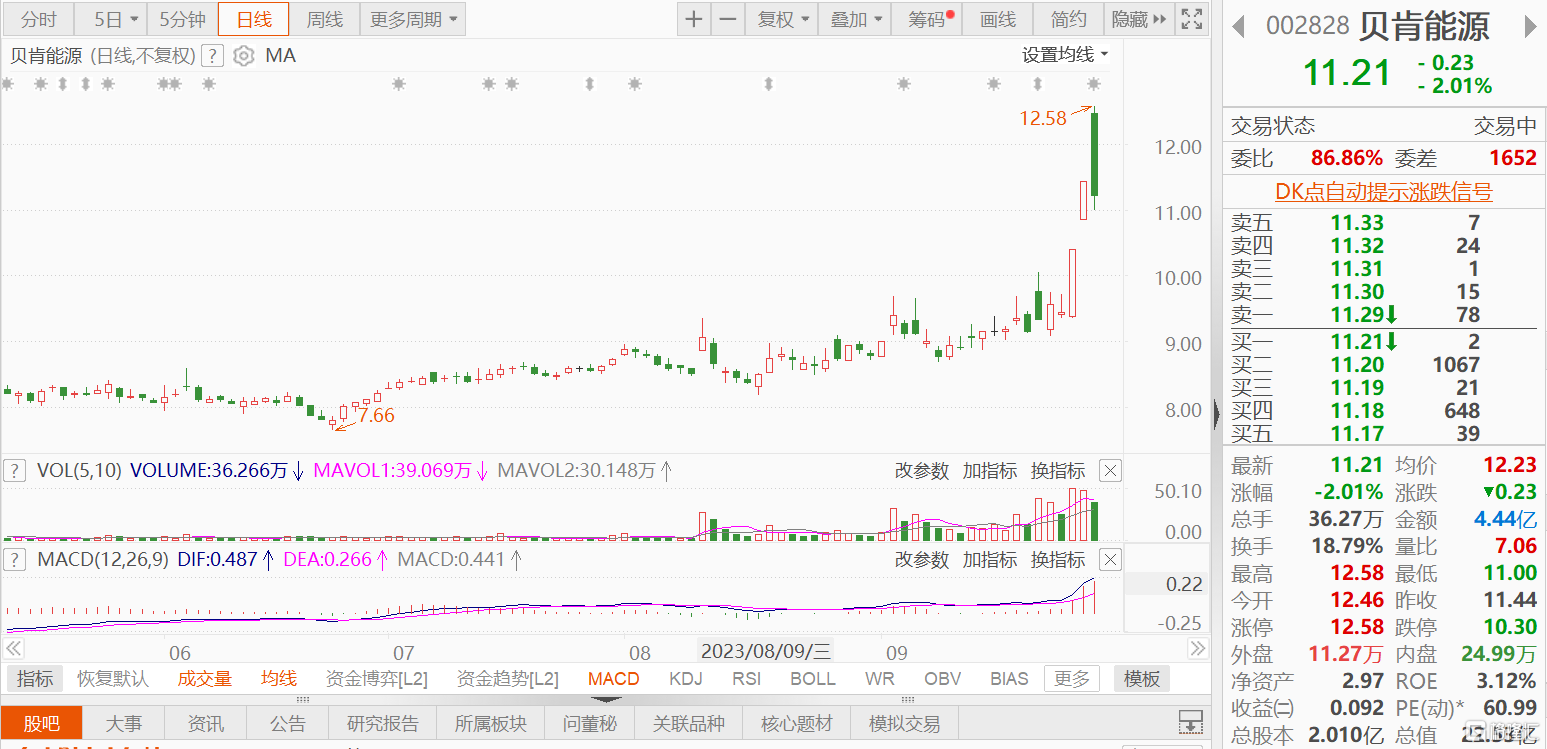Select MACD indicator on bar
Viewport: 1547px width, 749px height.
(614, 679)
